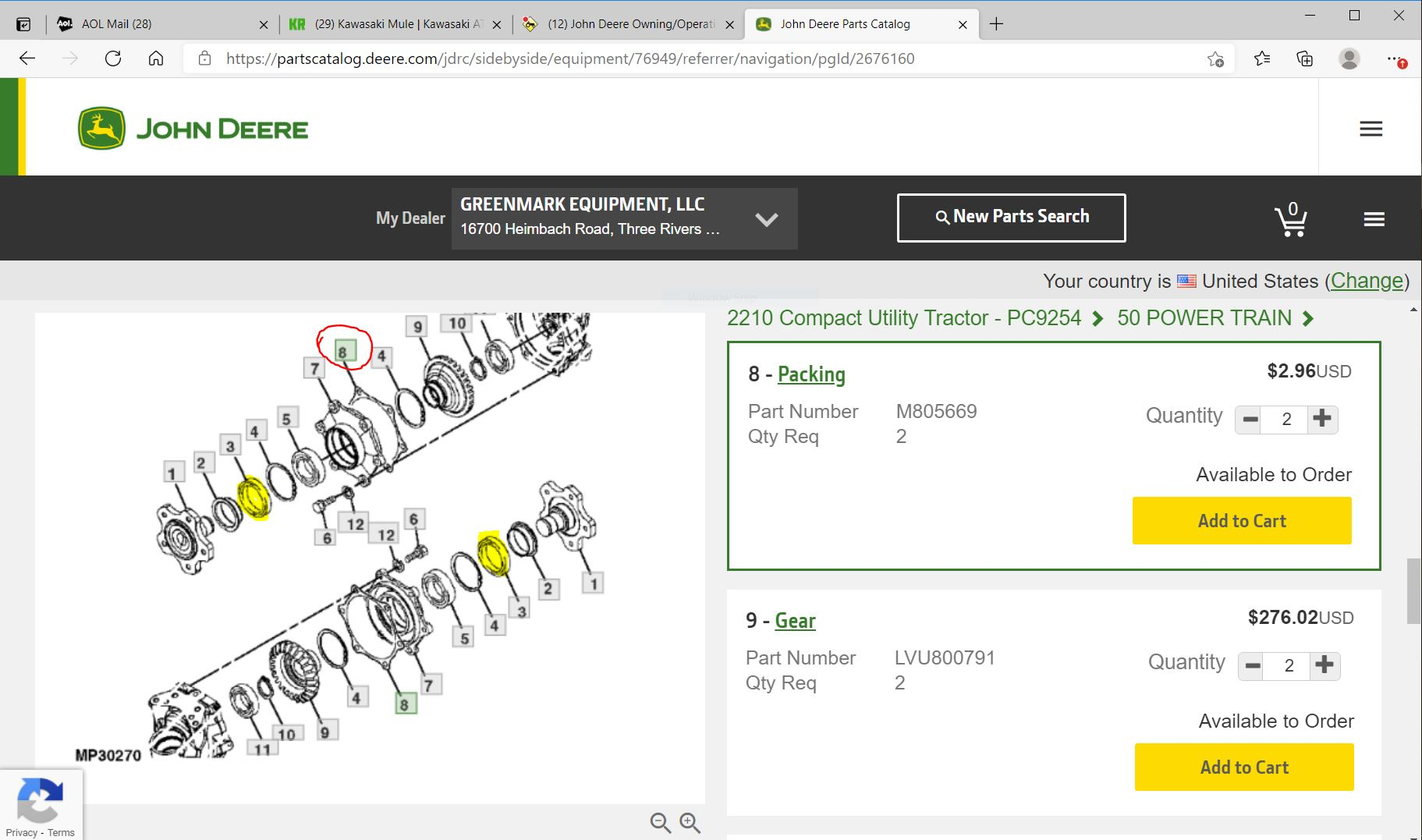Go back with browser back arrow
The height and width of the screenshot is (840, 1422).
(27, 58)
